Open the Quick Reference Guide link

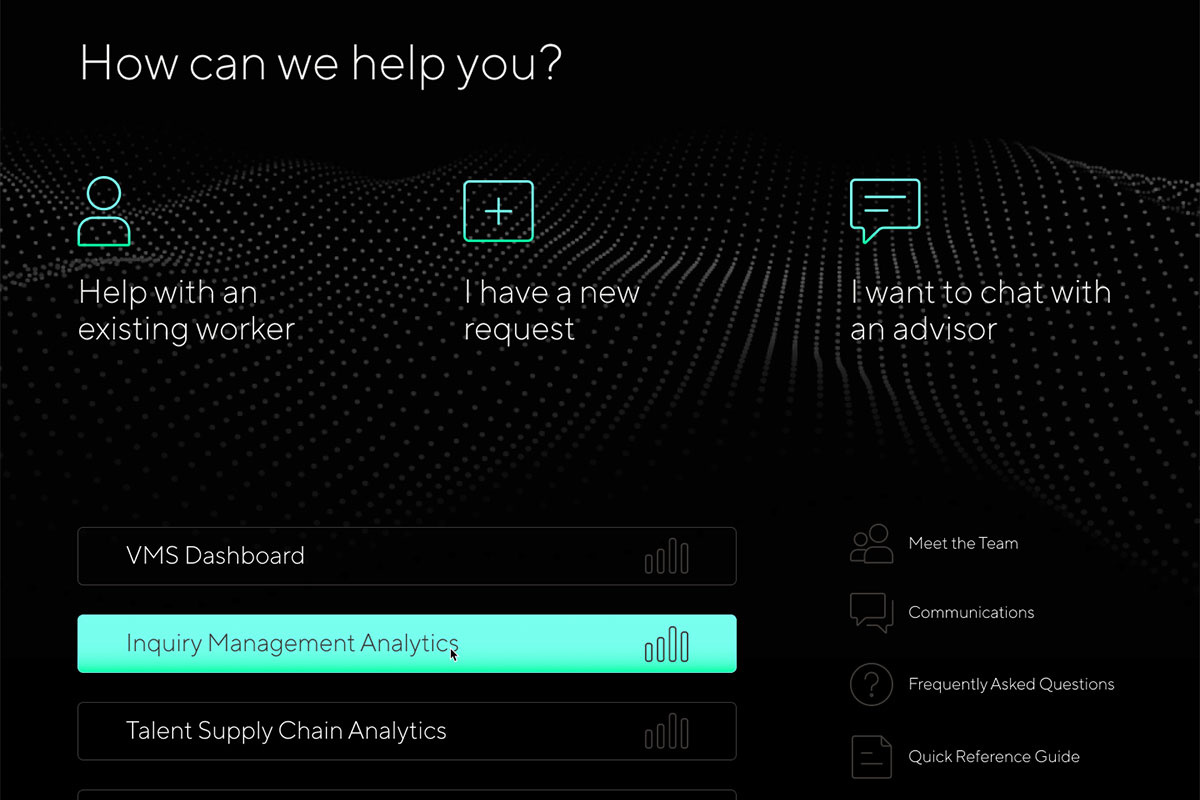(x=993, y=757)
